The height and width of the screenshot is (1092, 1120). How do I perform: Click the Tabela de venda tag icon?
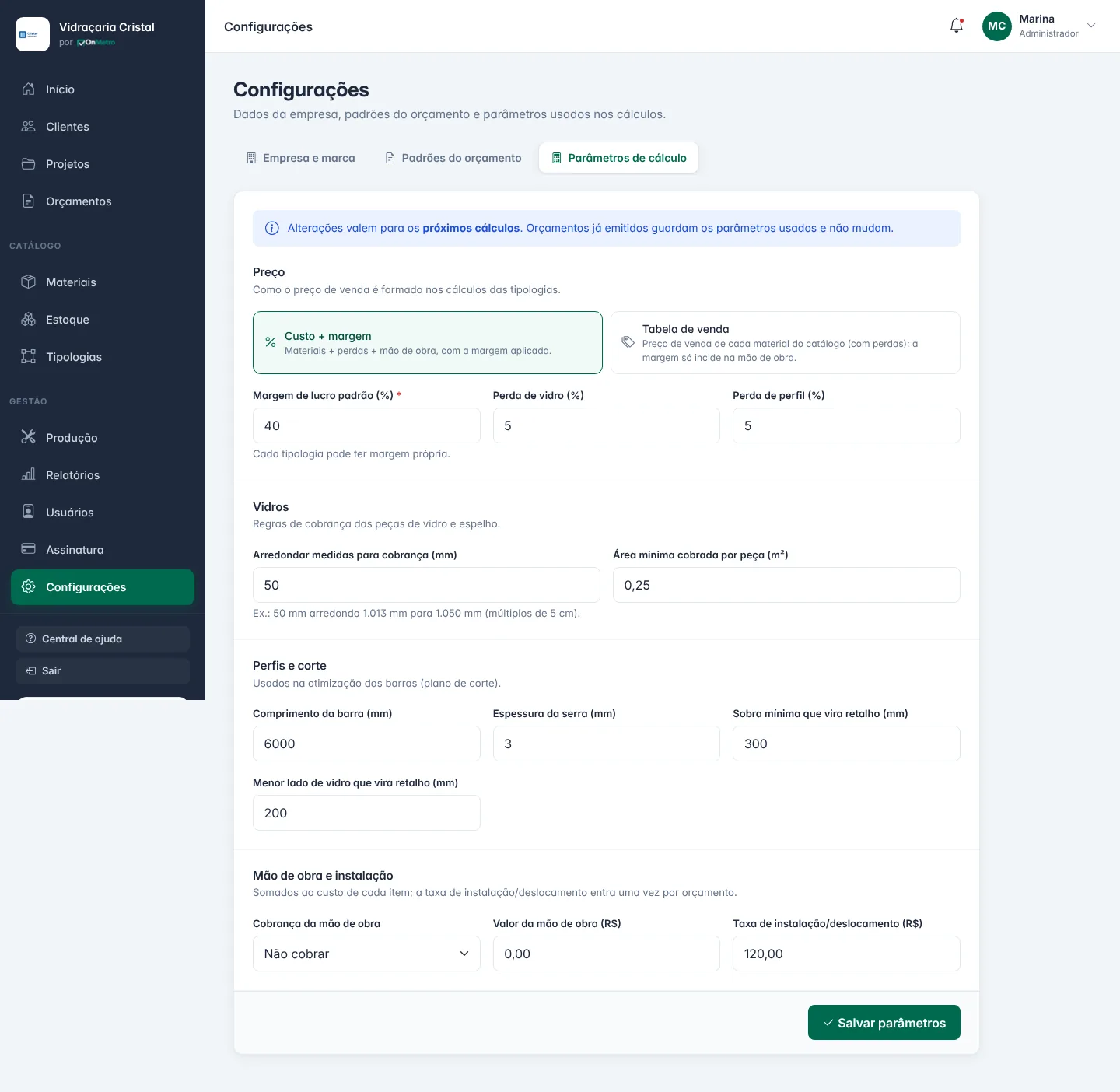628,342
